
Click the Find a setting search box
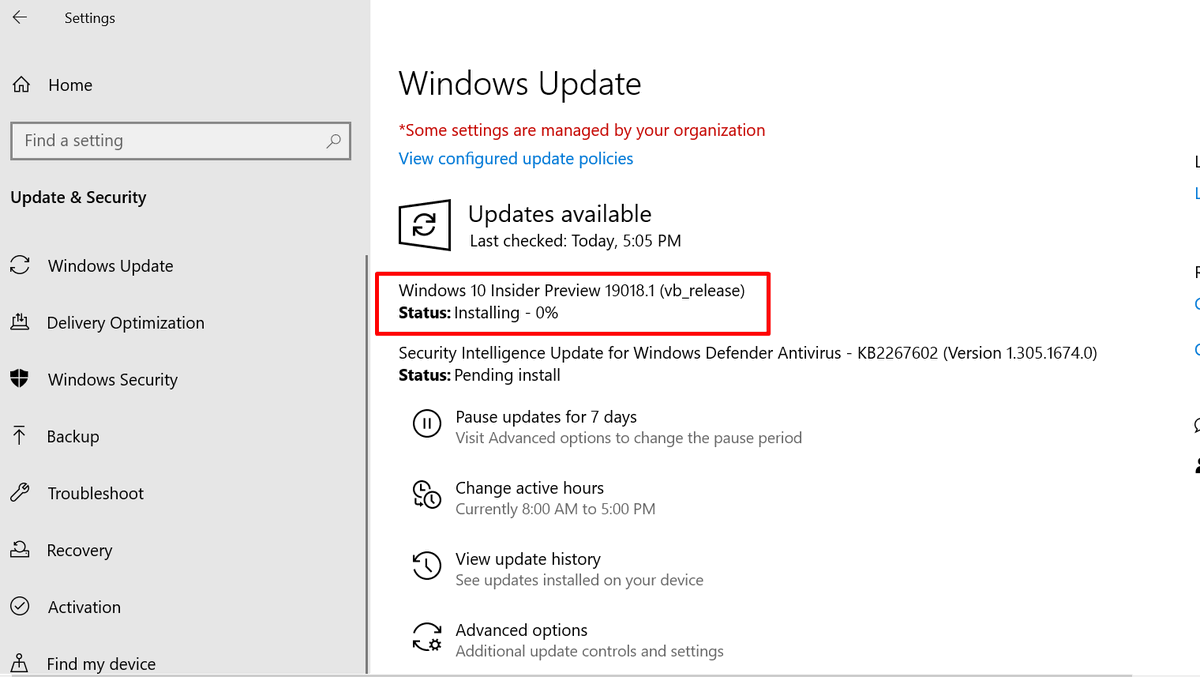coord(180,141)
